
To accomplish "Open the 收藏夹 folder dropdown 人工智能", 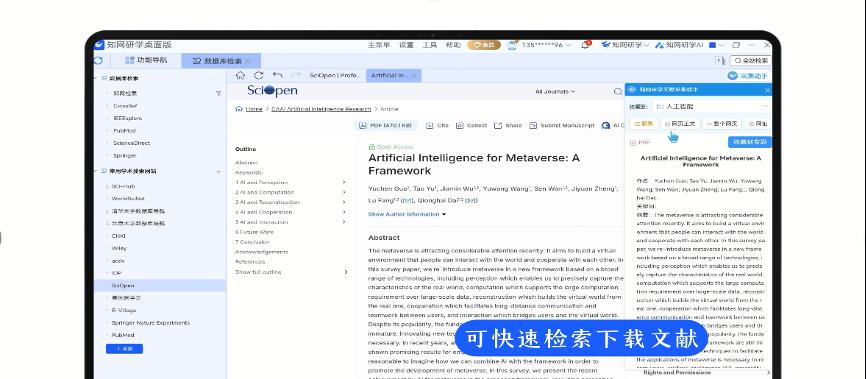I will coord(711,106).
